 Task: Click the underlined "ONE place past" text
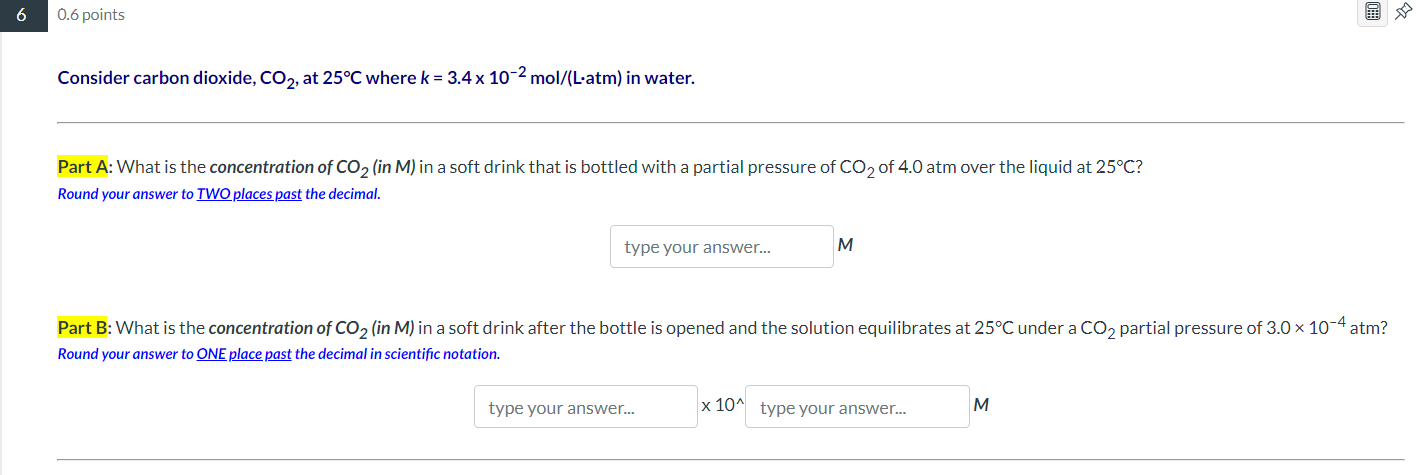[244, 354]
